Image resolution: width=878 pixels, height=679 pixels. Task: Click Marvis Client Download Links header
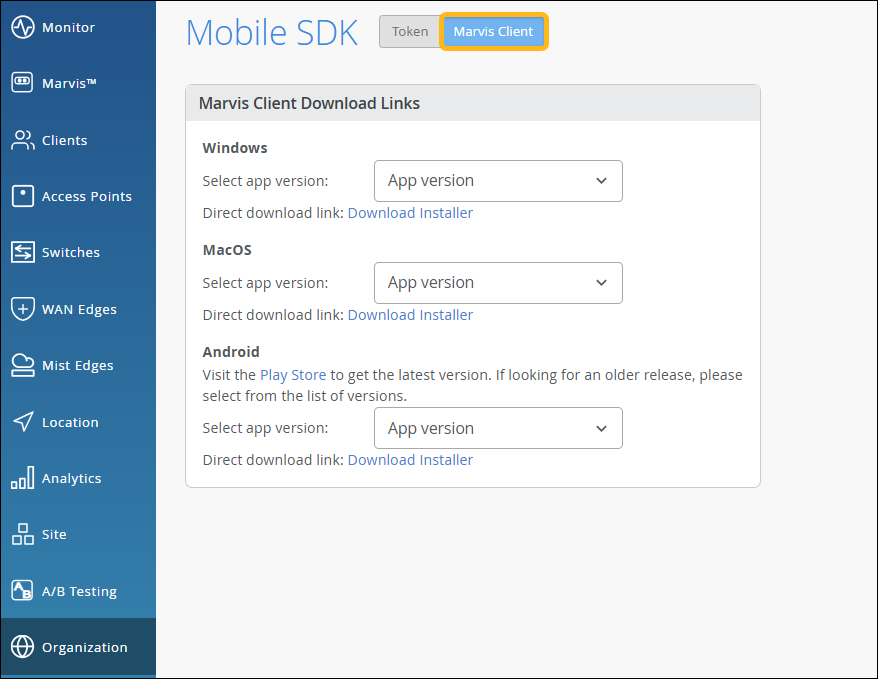coord(309,103)
